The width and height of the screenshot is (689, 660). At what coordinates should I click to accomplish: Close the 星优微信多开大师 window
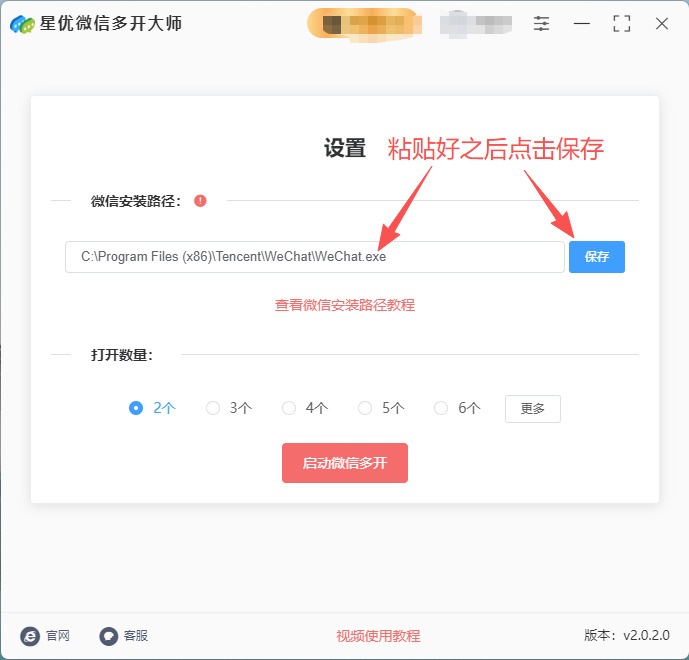click(x=662, y=23)
